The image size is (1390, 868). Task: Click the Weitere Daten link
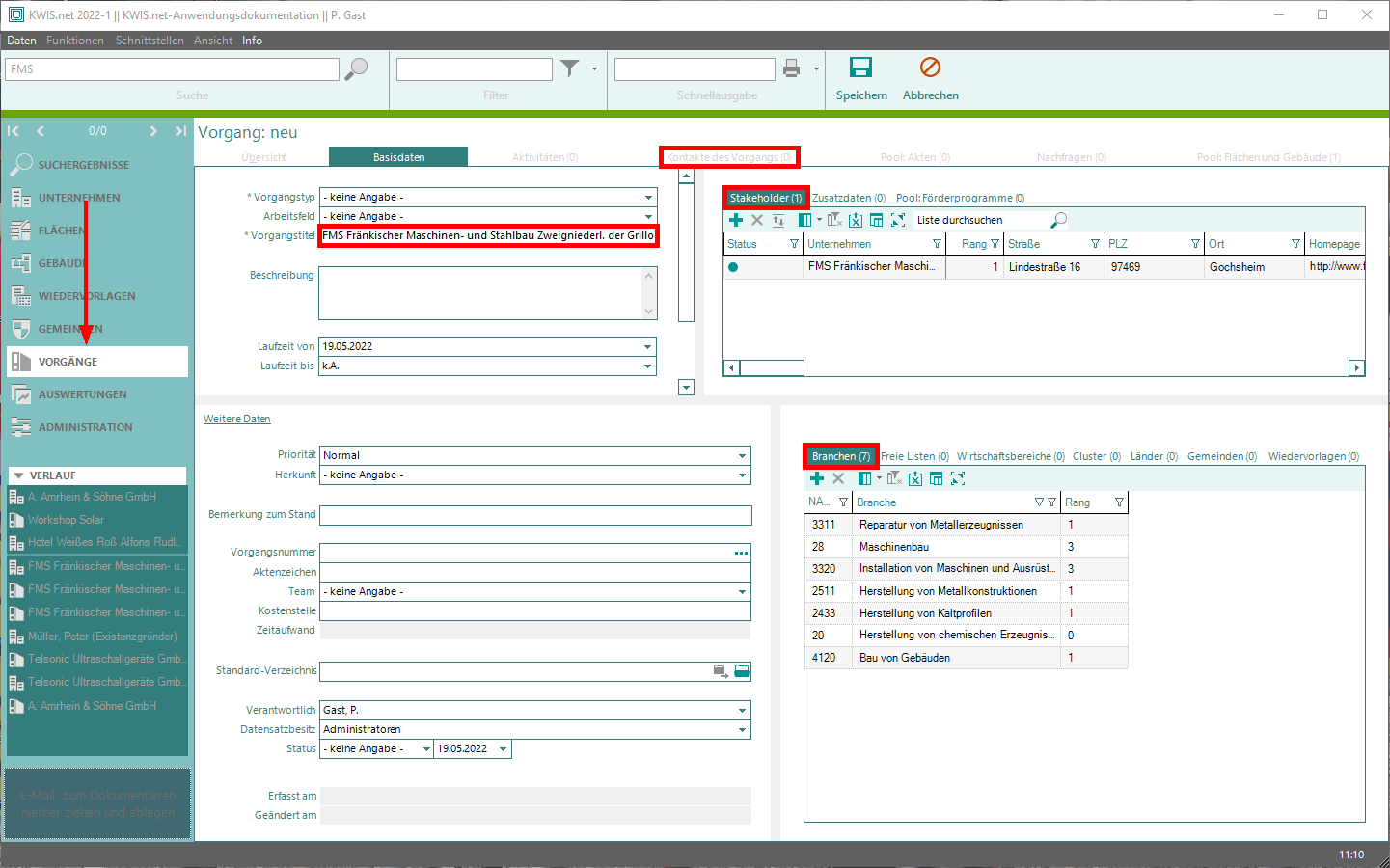[x=237, y=419]
